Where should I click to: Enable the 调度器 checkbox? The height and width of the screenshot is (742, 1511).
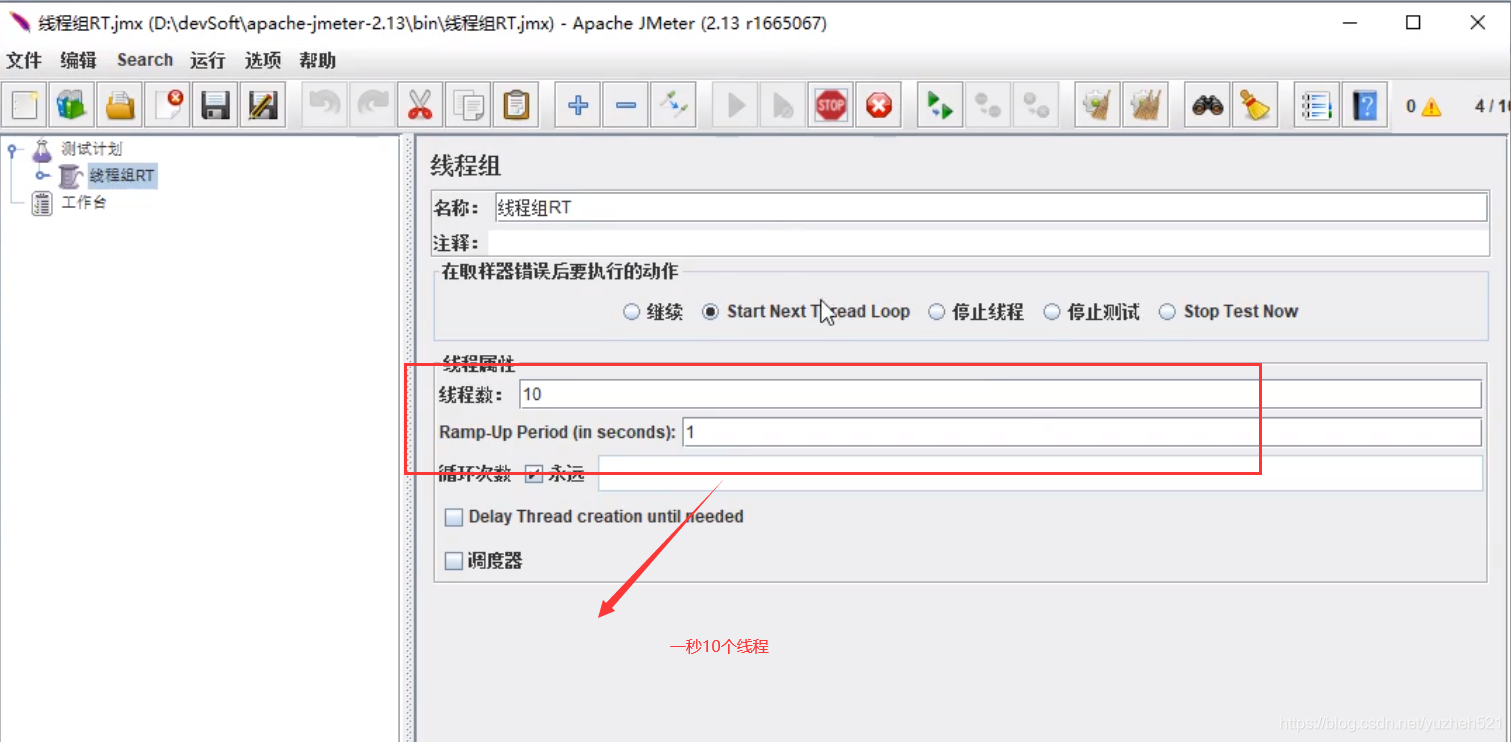[454, 561]
